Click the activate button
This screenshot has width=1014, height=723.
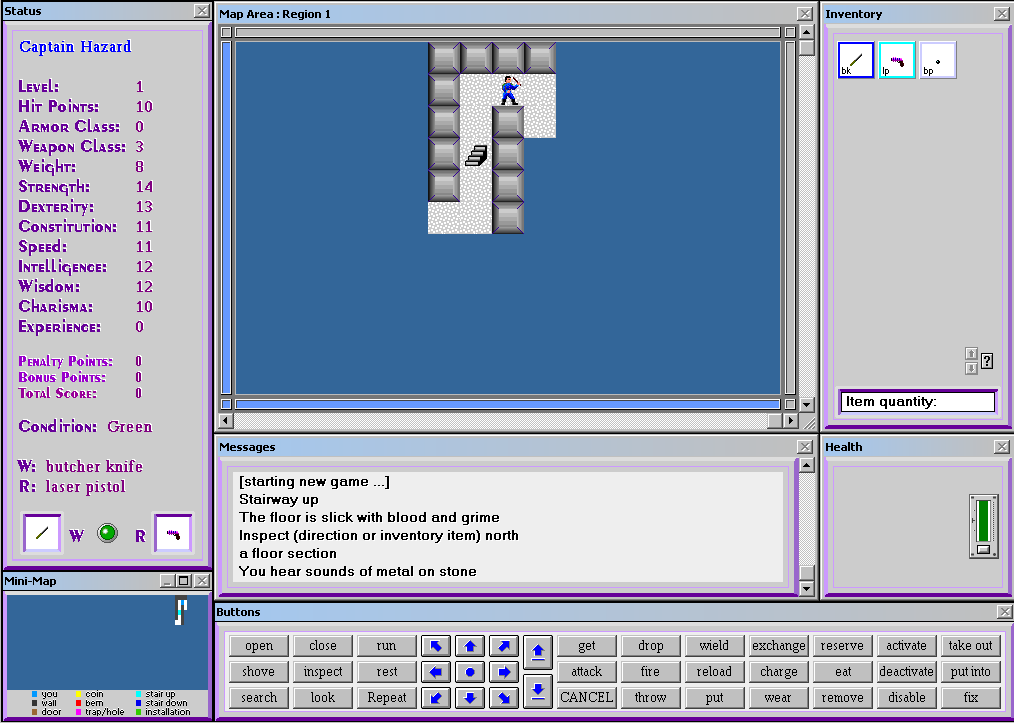pyautogui.click(x=907, y=645)
